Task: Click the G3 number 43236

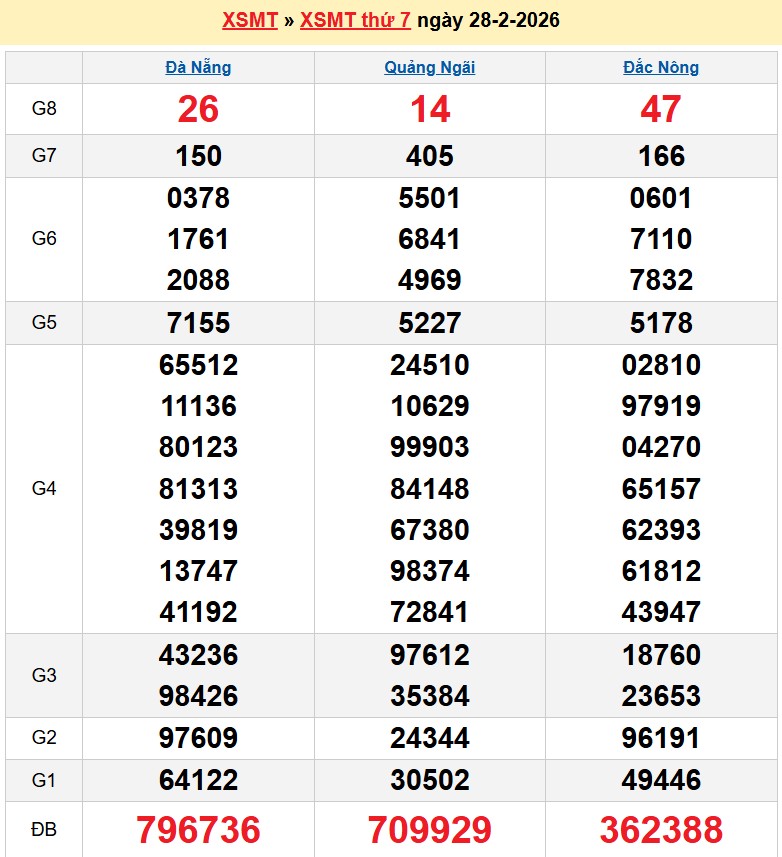Action: click(198, 655)
